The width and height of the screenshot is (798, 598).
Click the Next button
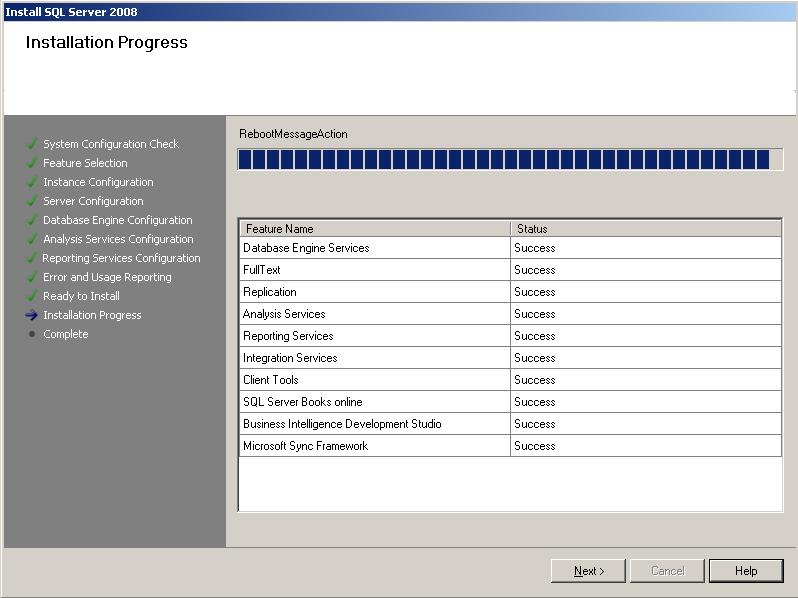(588, 571)
